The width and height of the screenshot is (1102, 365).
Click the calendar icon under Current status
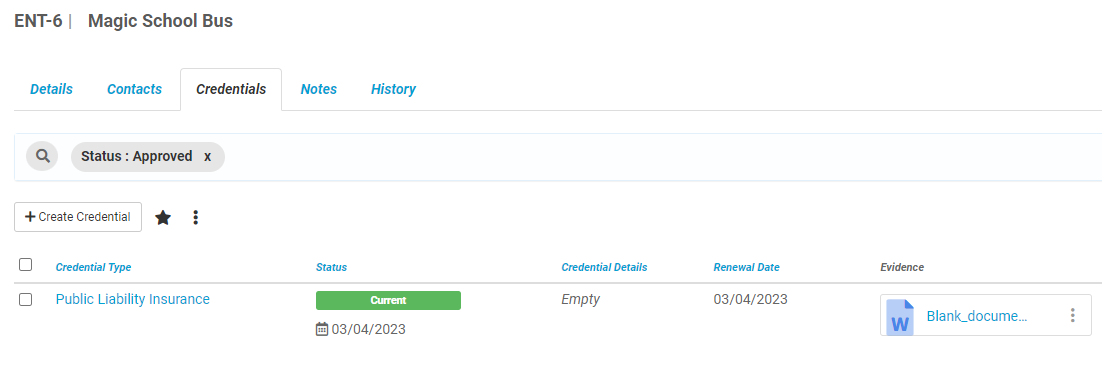point(322,328)
